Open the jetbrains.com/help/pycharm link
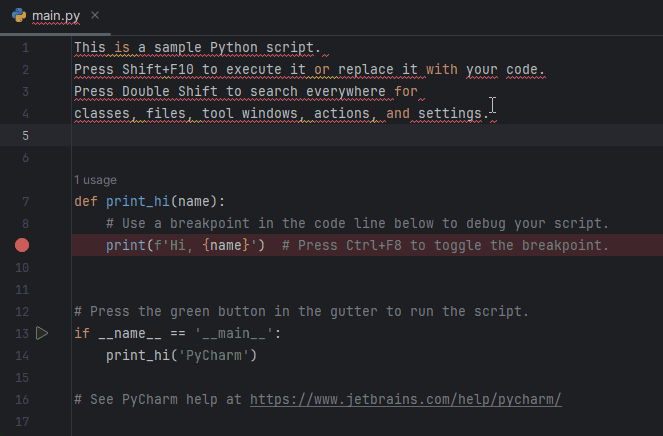 pos(405,399)
